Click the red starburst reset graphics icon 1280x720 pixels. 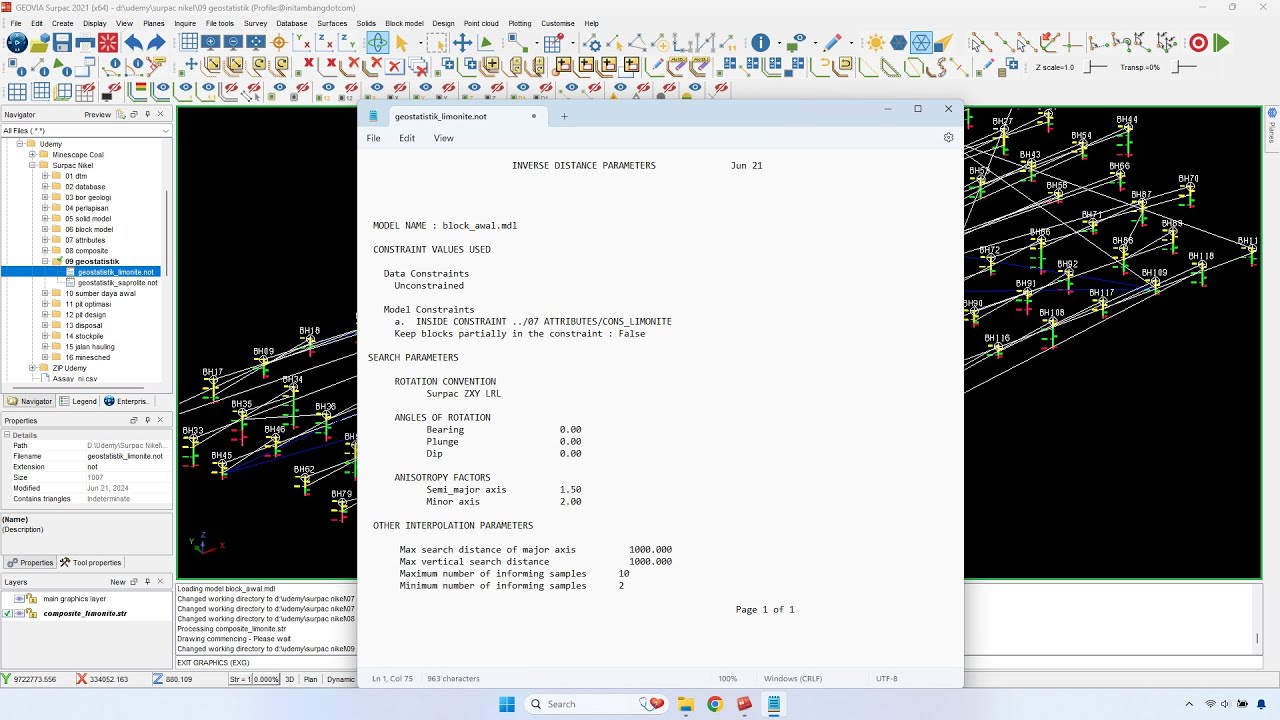pos(108,43)
